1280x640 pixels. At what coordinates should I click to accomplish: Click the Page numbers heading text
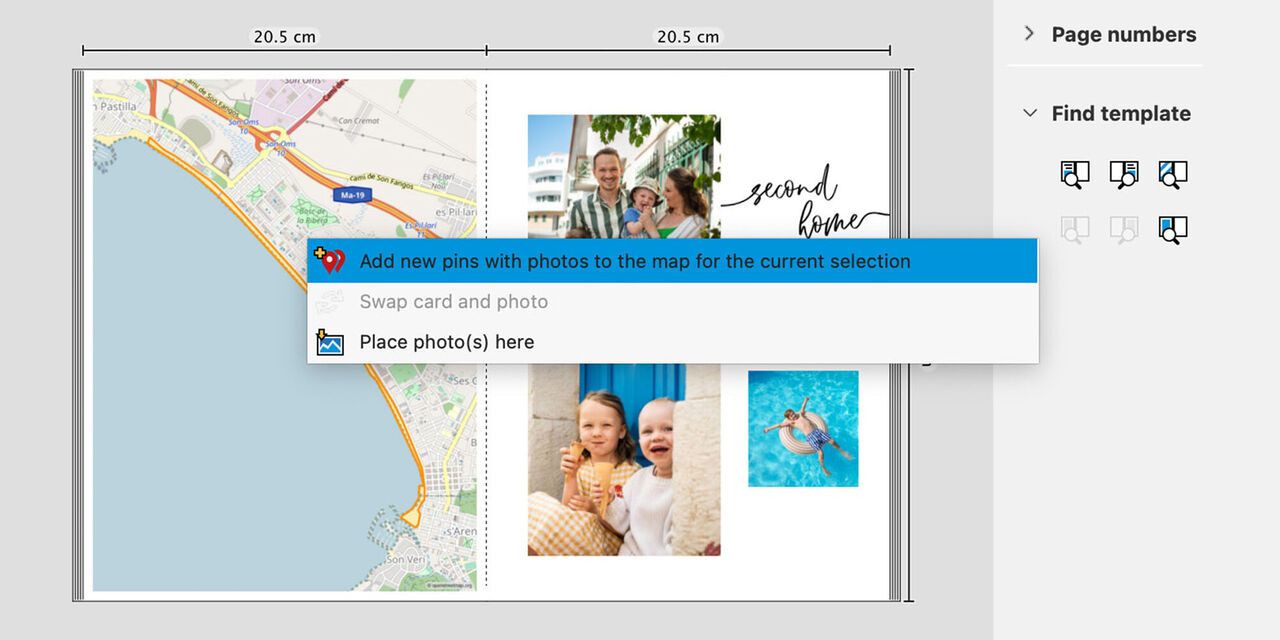click(x=1124, y=34)
